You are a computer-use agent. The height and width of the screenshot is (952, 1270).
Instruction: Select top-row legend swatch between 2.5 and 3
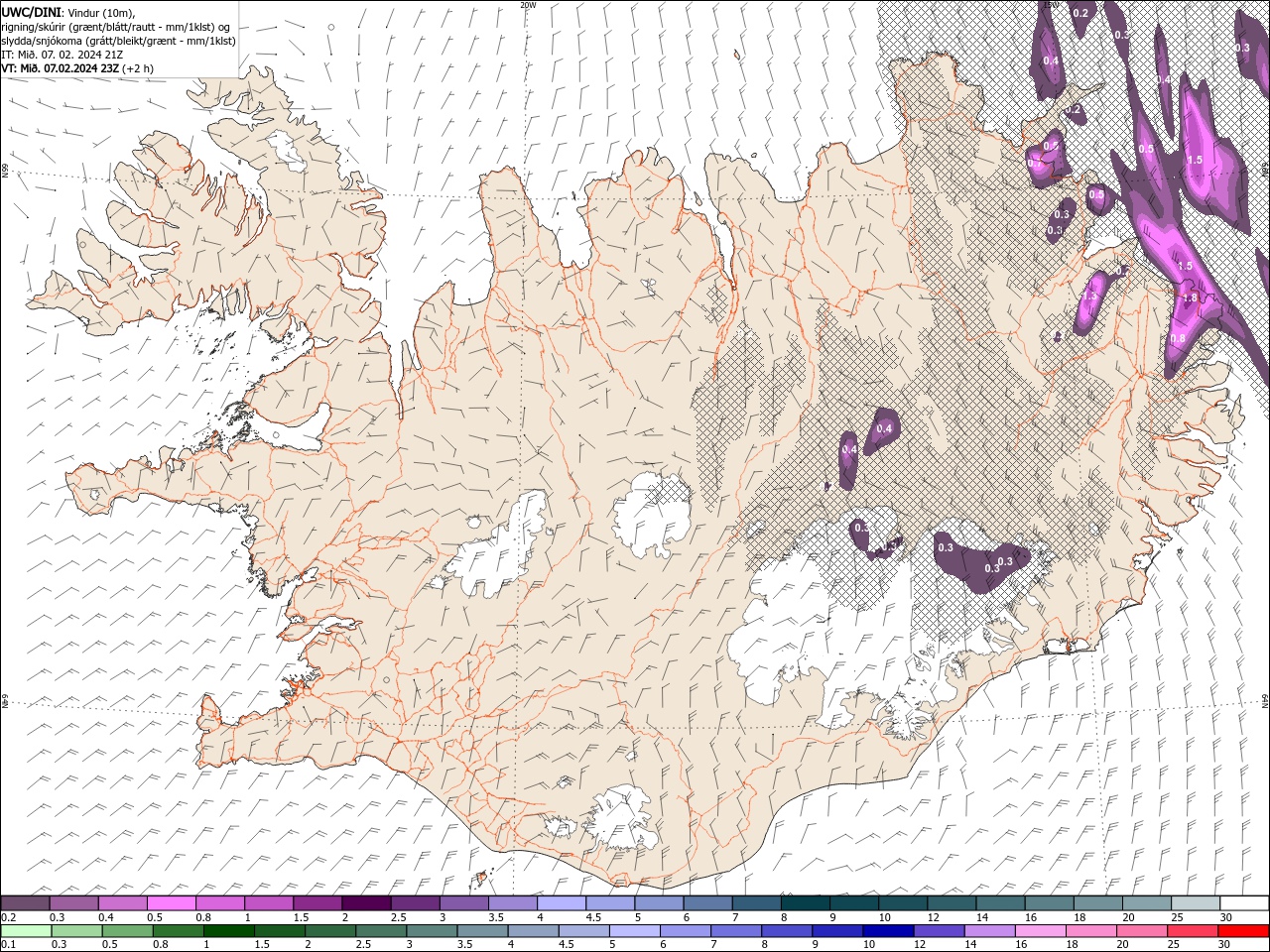coord(414,903)
